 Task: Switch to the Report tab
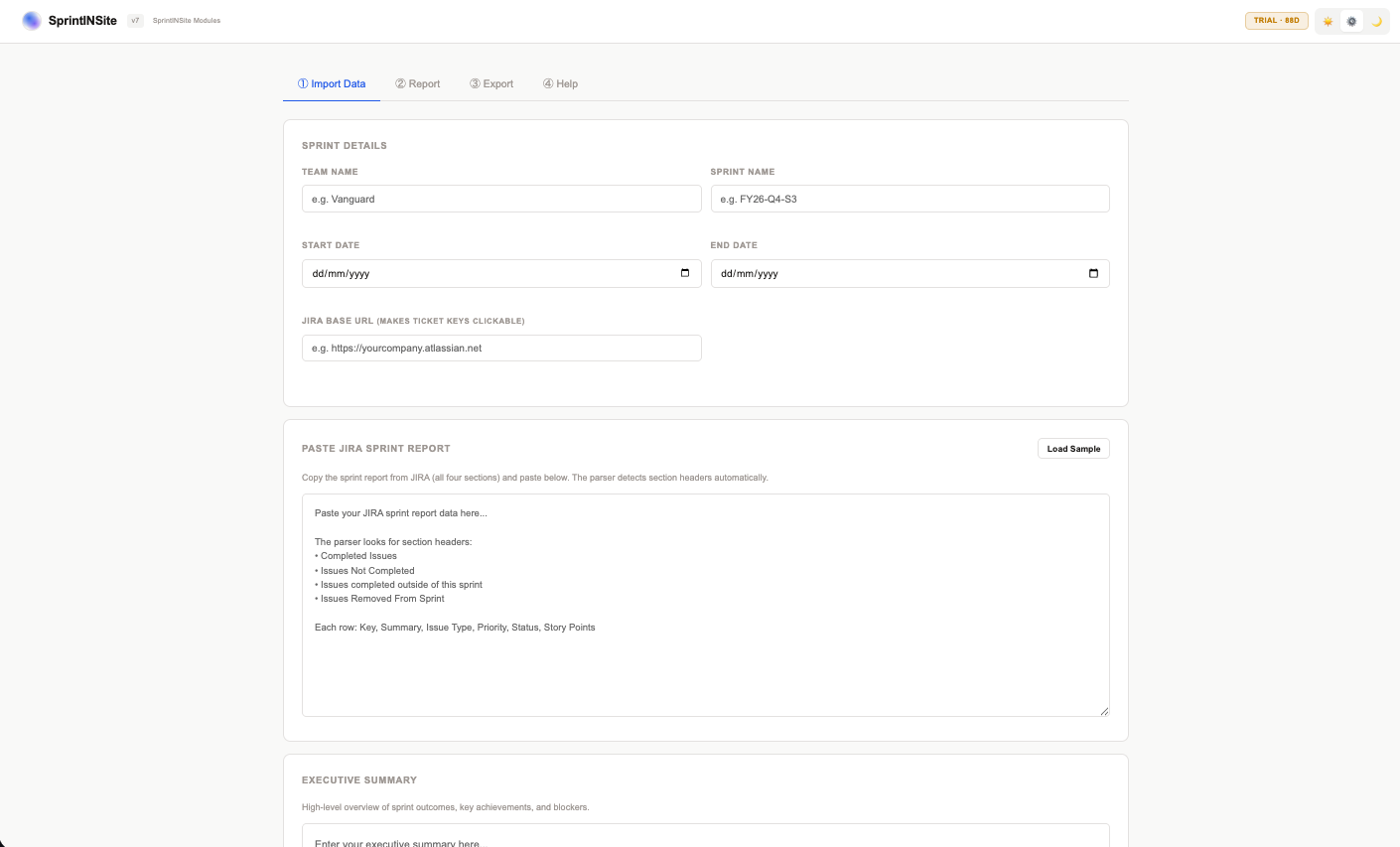pos(417,83)
